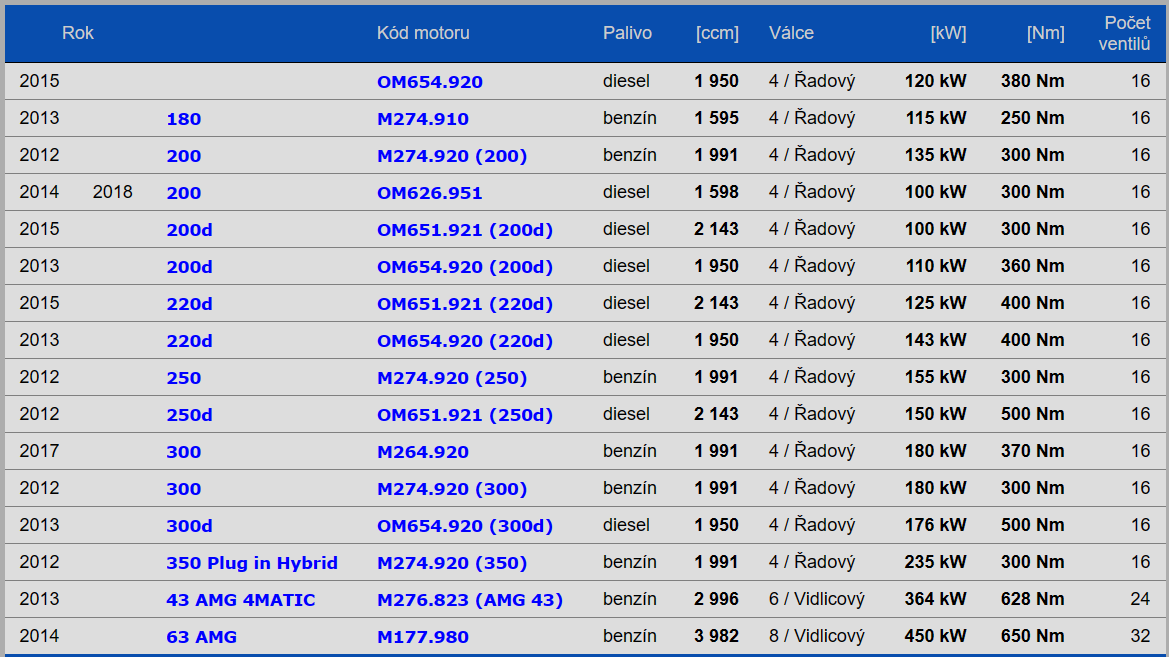1169x657 pixels.
Task: Open OM654.920 (220d) engine link
Action: tap(465, 341)
